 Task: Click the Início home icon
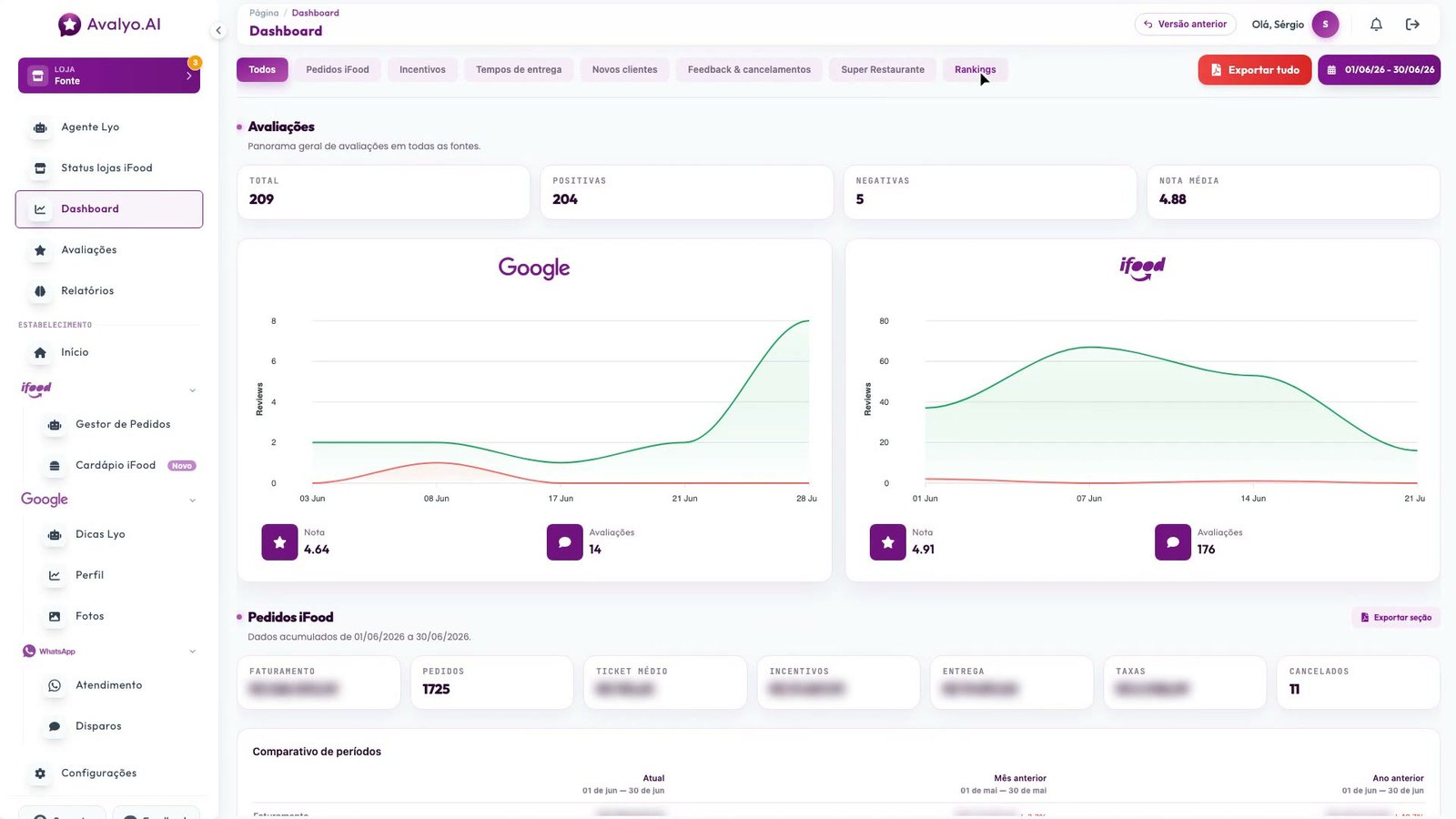click(40, 352)
